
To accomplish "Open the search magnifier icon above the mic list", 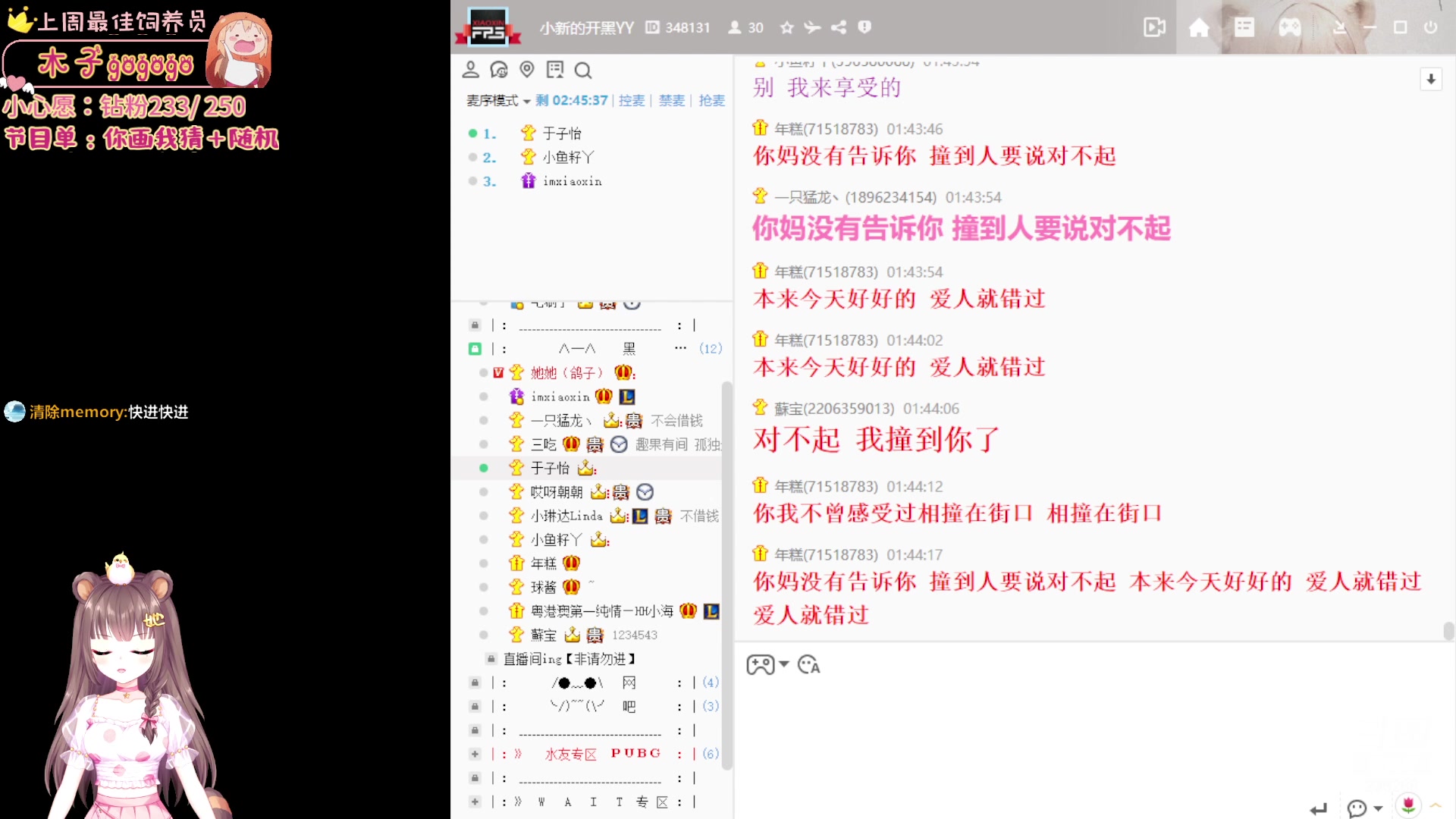I will [582, 71].
